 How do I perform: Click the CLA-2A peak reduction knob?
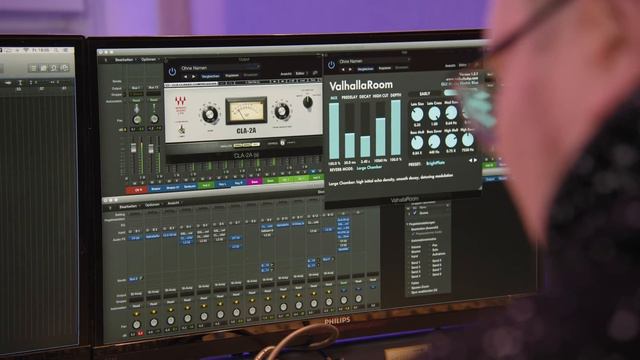(282, 111)
